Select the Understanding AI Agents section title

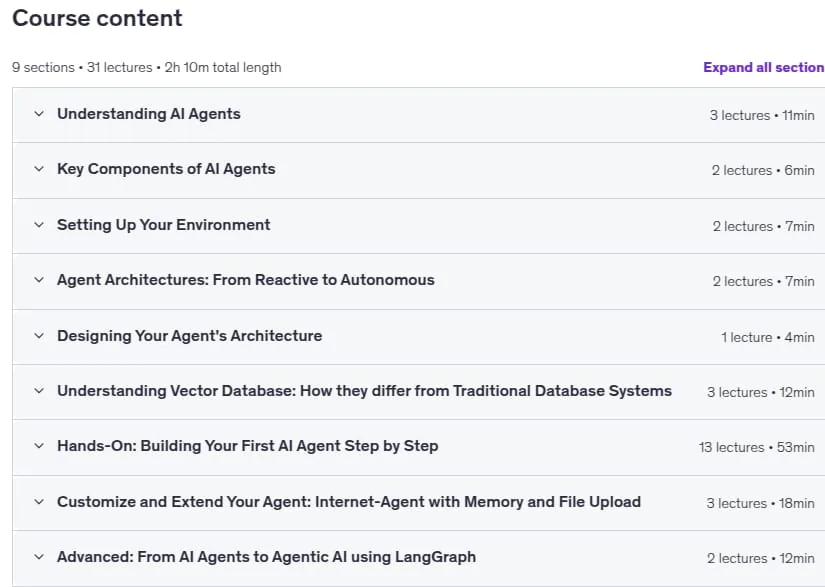pyautogui.click(x=149, y=114)
